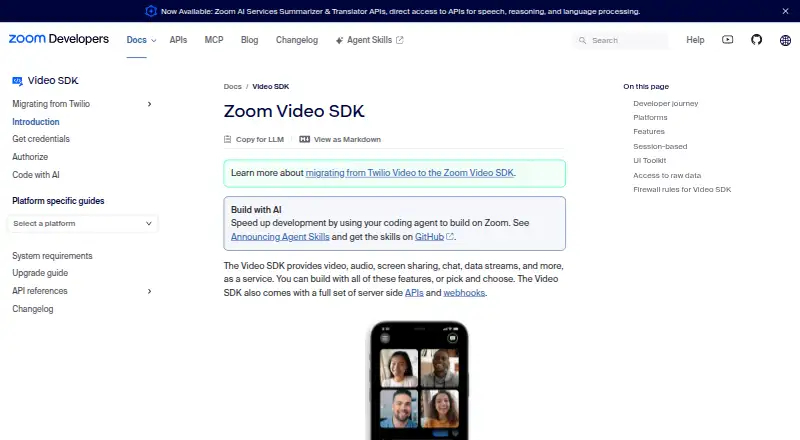Open Changelog in the sidebar
Screen dimensions: 800x440
coord(33,309)
